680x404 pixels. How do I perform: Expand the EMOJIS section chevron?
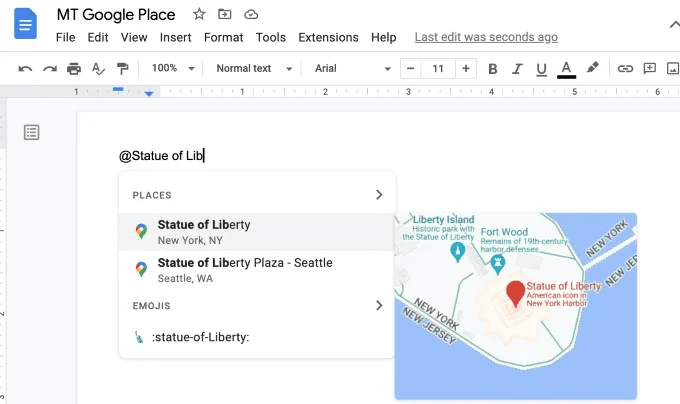379,306
